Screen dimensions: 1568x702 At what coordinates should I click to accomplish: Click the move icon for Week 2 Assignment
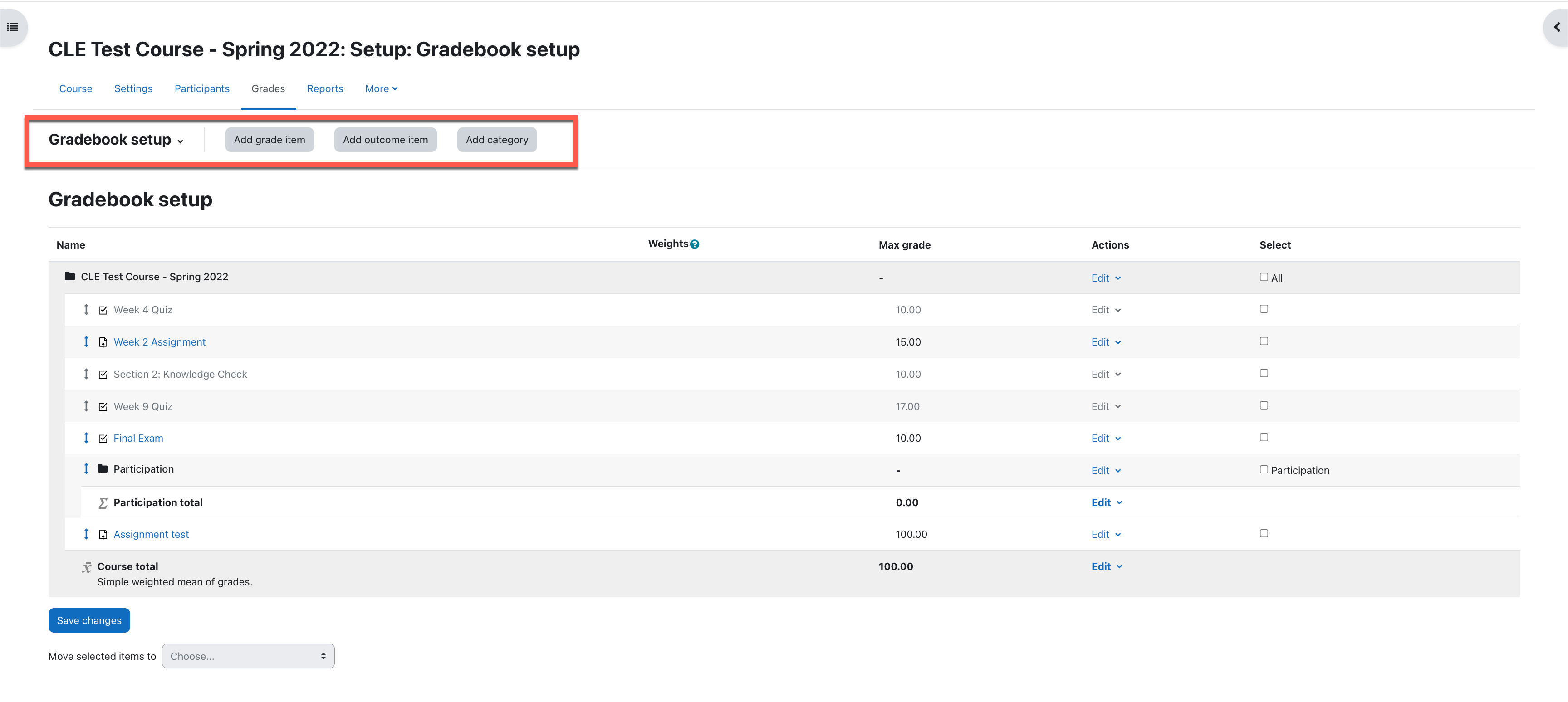87,342
